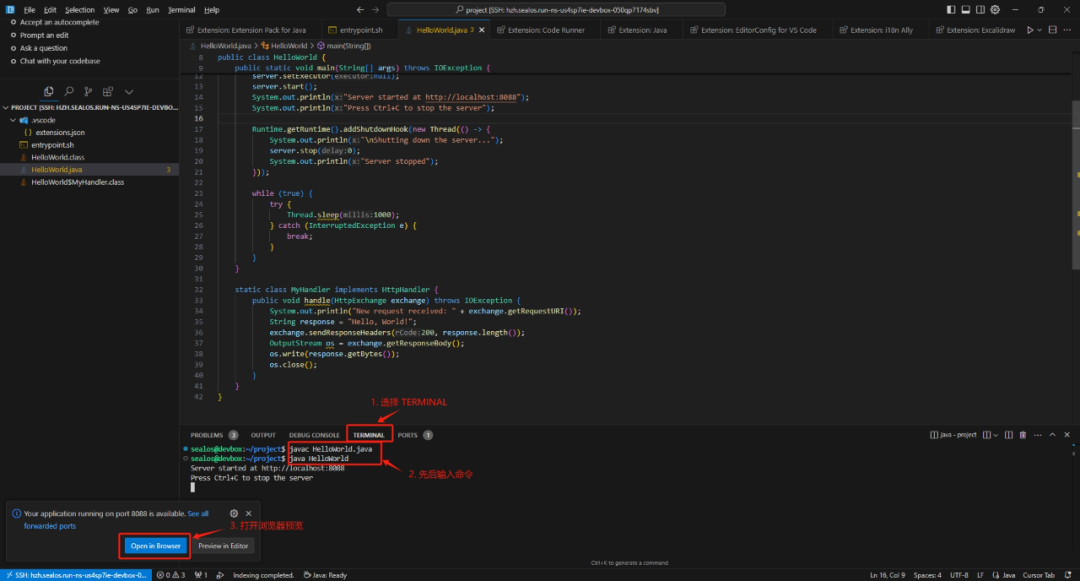Kill terminal with the trash icon
1080x581 pixels.
1022,435
